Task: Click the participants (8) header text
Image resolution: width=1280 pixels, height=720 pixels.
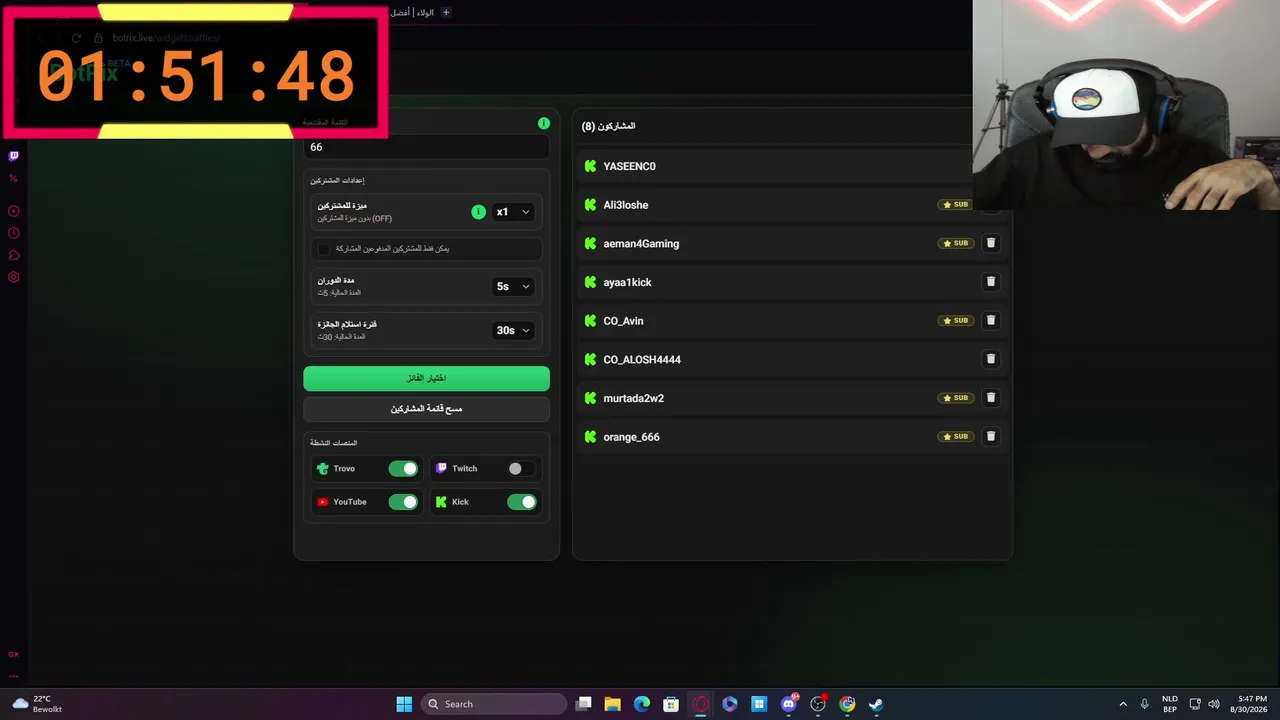Action: [608, 126]
